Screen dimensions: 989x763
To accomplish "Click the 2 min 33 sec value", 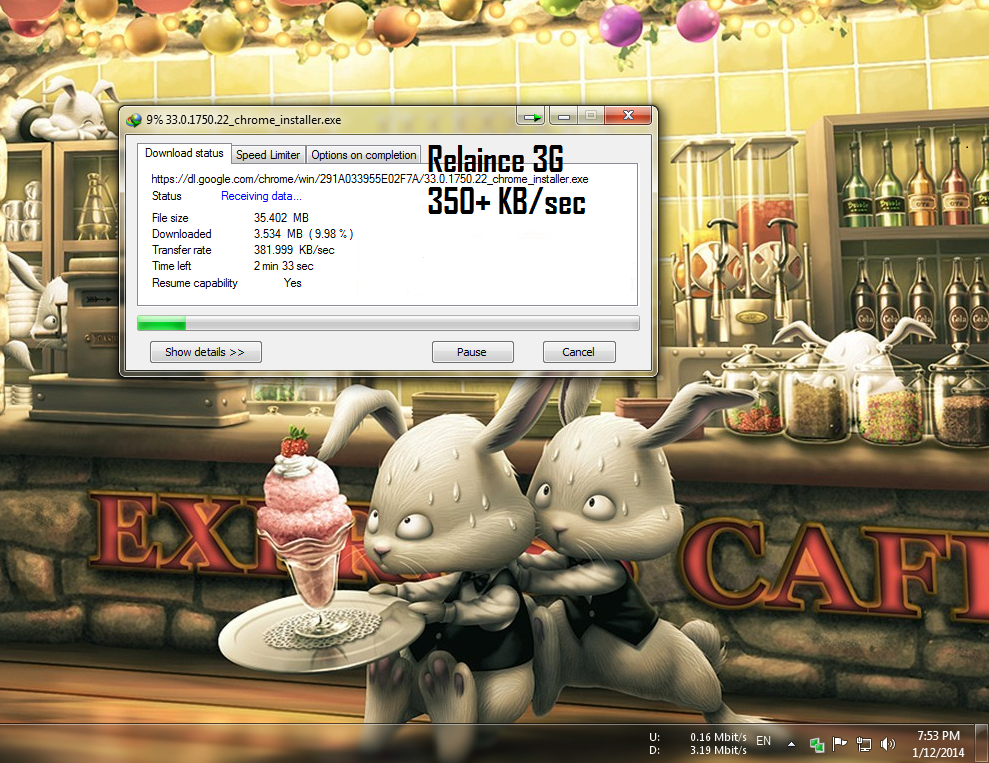I will (283, 266).
